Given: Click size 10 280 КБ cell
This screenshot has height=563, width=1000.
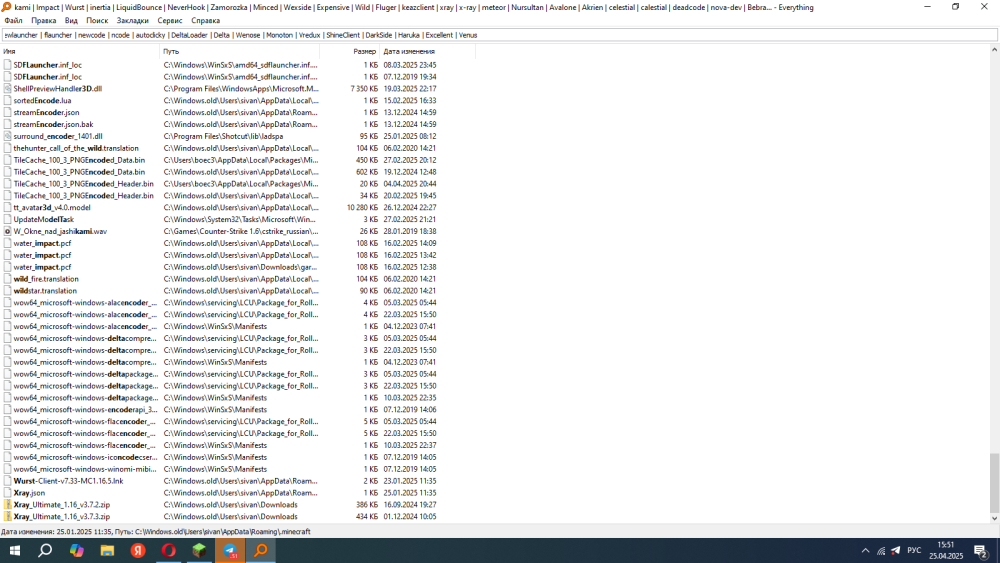Looking at the screenshot, I should pos(362,208).
